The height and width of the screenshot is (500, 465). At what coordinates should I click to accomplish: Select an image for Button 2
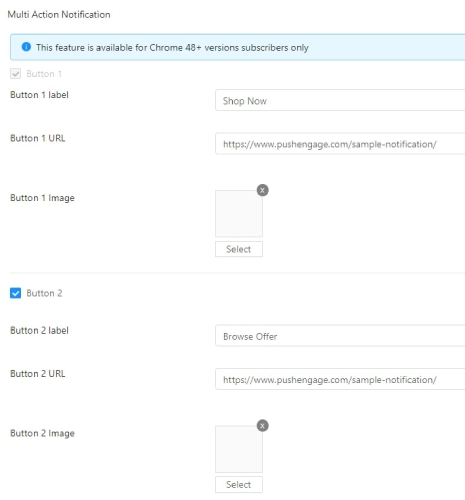[x=239, y=484]
